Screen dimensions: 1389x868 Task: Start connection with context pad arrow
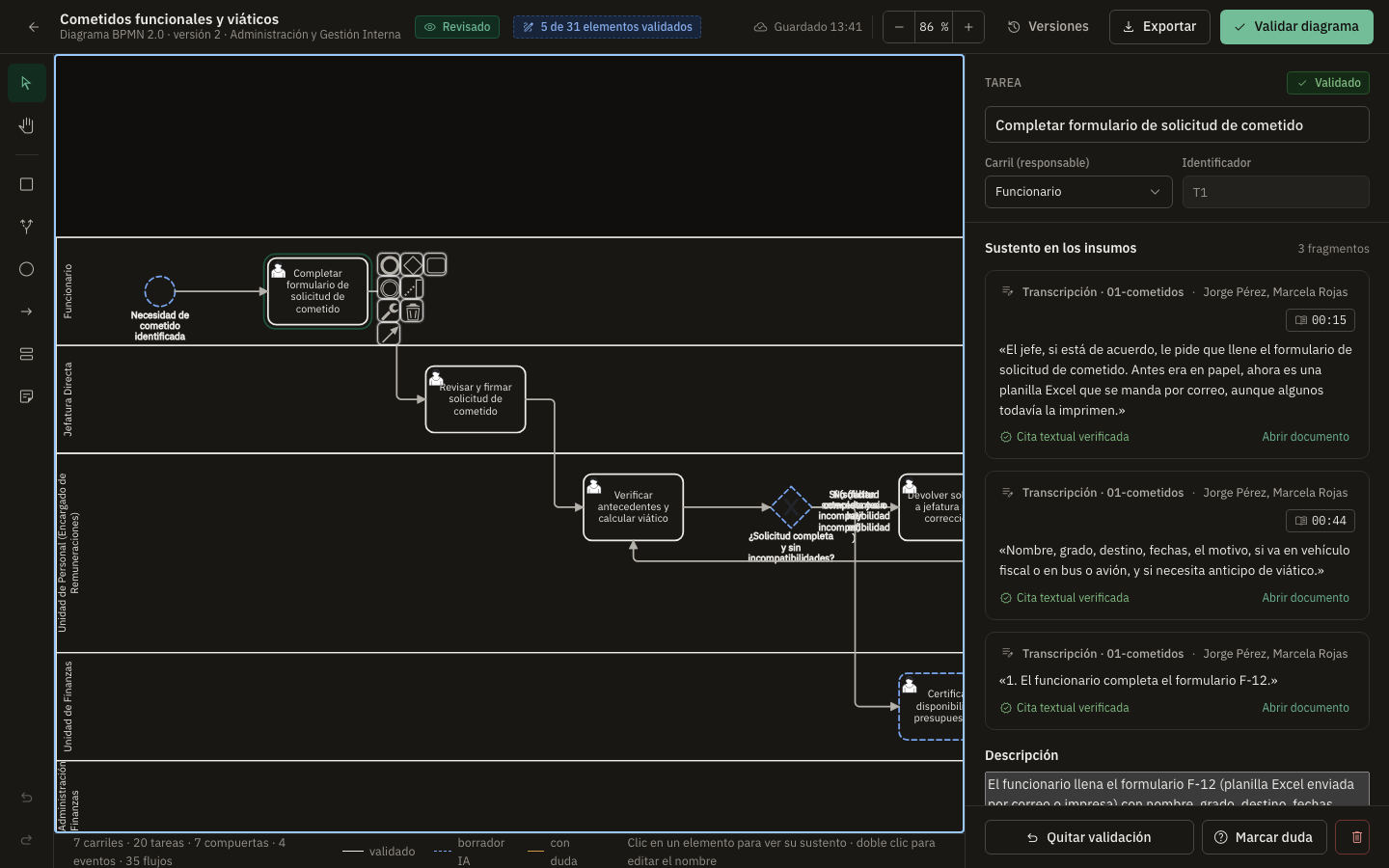[390, 335]
